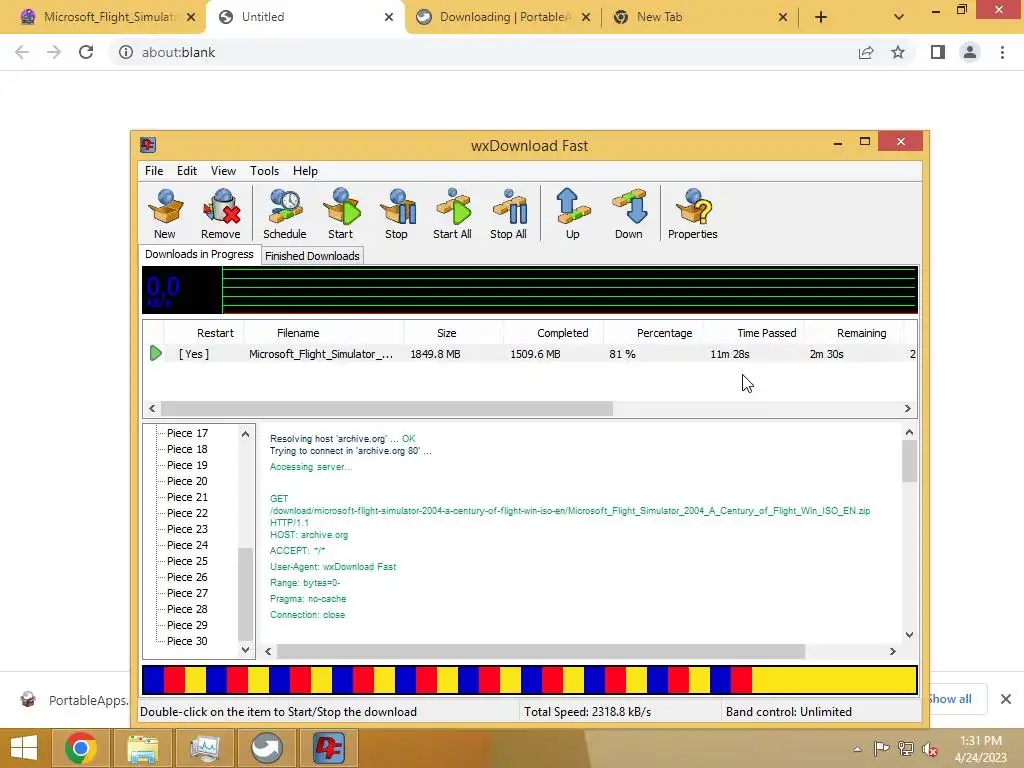Screen dimensions: 1024x768
Task: Click the wxDownload Fast title bar icon
Action: pos(148,145)
